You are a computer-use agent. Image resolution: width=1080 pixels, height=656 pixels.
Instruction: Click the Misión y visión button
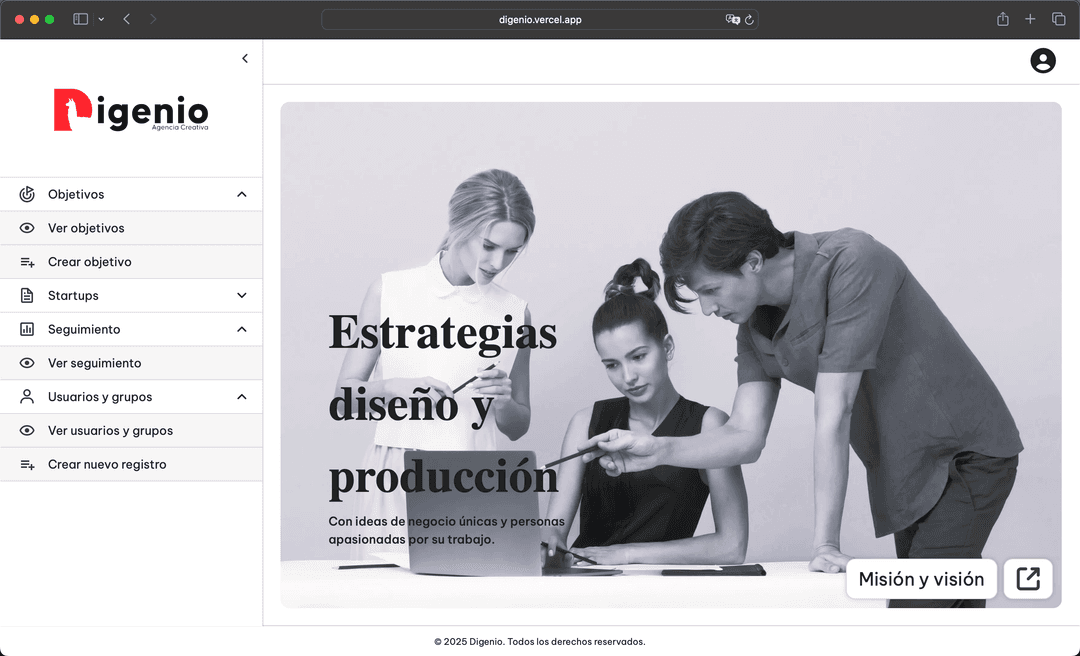[x=921, y=579]
